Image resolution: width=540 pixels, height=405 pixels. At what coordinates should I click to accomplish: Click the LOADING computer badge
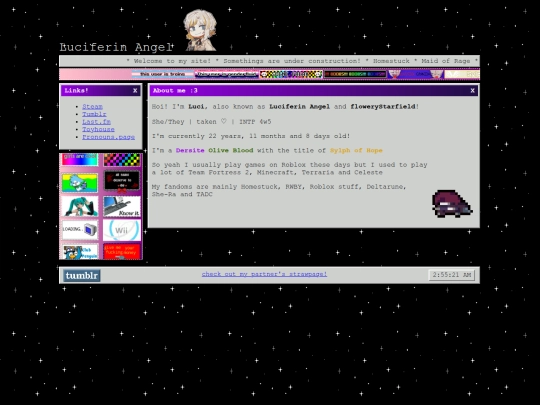click(80, 230)
